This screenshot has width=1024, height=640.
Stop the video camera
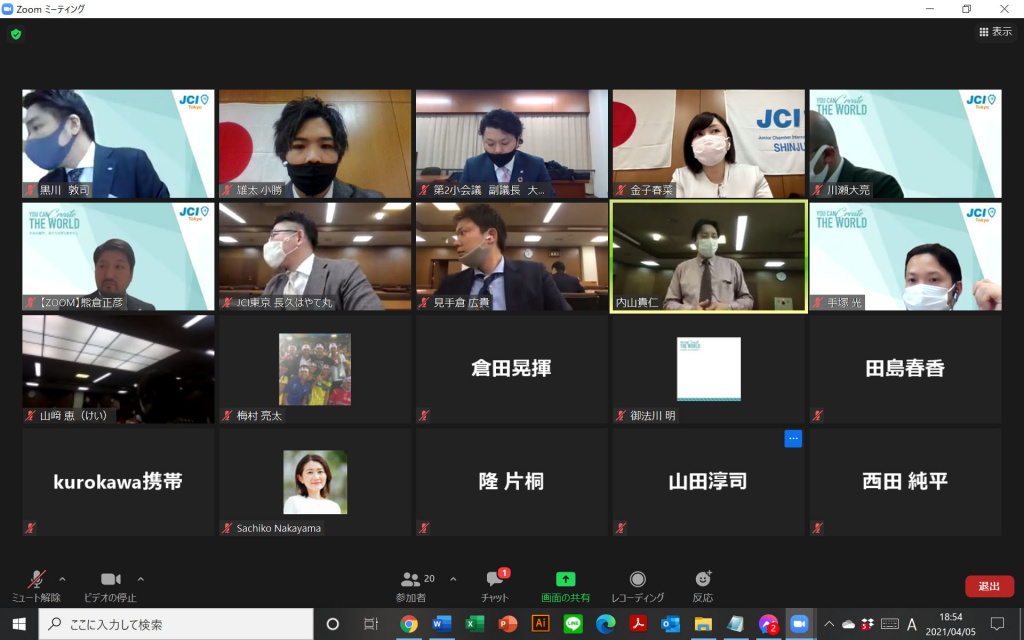[110, 585]
